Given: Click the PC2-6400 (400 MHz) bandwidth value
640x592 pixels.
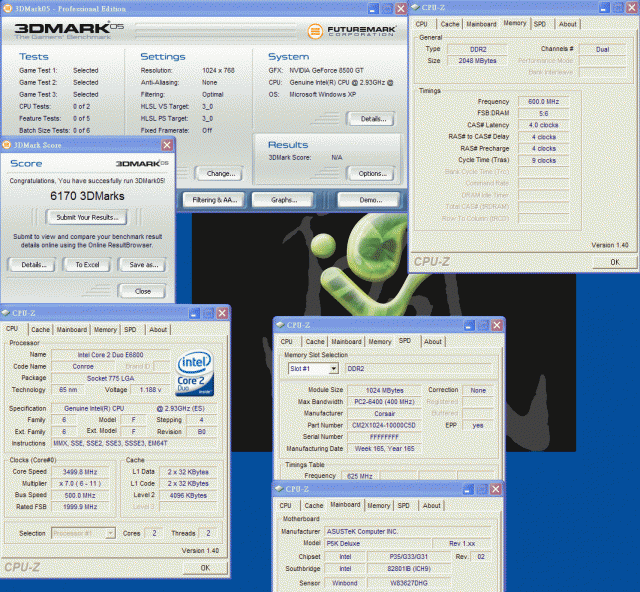Looking at the screenshot, I should click(x=384, y=402).
